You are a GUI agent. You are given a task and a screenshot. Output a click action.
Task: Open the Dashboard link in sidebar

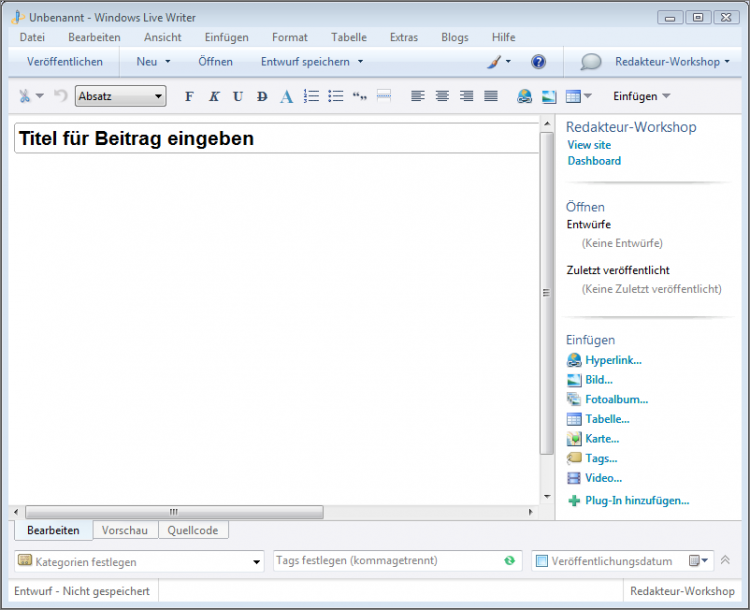click(594, 161)
